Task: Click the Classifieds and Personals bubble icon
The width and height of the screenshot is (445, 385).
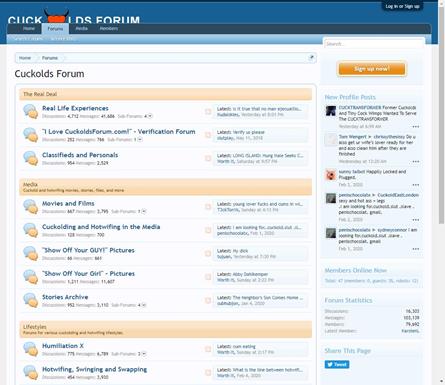Action: (x=31, y=158)
